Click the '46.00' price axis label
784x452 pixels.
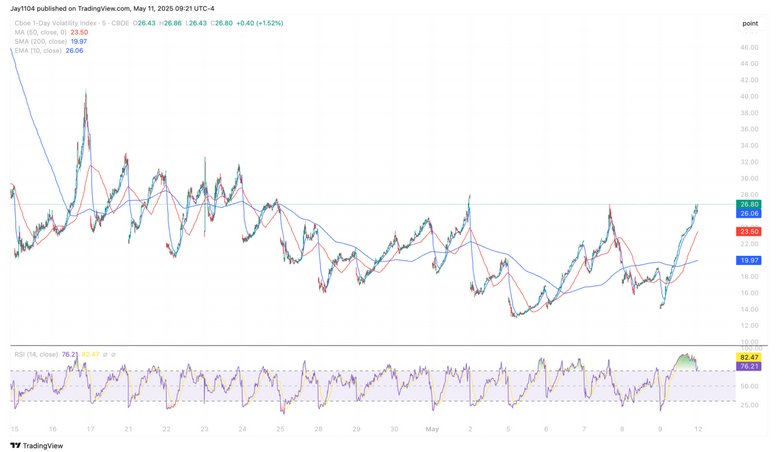pos(749,48)
